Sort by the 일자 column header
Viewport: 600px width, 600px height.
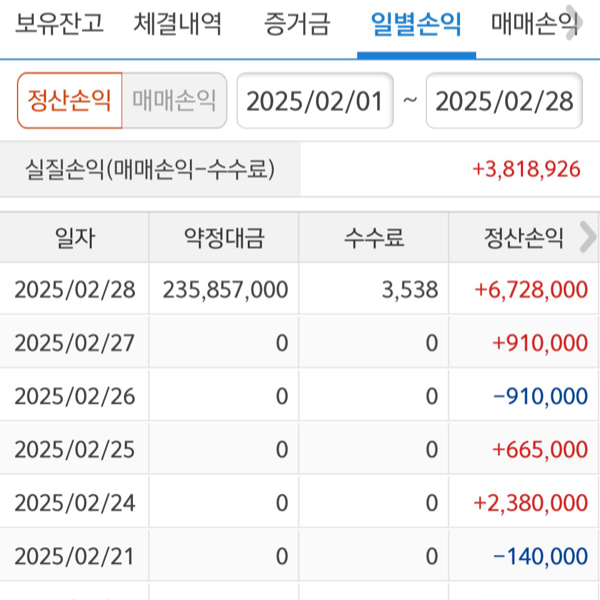point(75,238)
